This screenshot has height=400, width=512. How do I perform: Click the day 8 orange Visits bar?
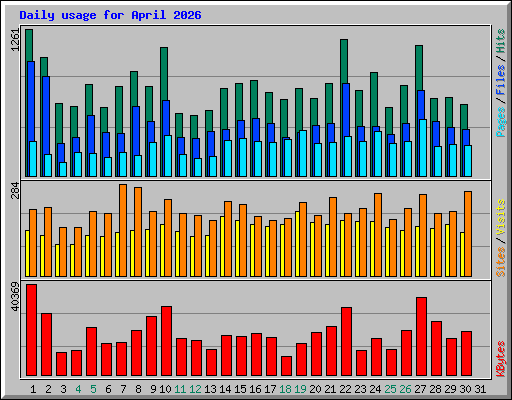pyautogui.click(x=138, y=232)
